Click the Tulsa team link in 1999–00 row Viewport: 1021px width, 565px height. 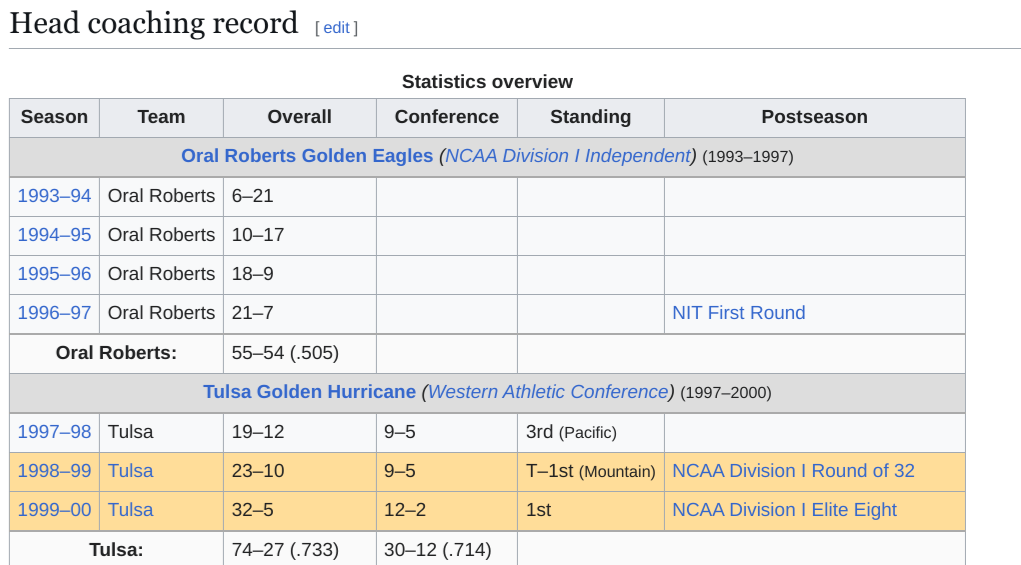point(131,510)
